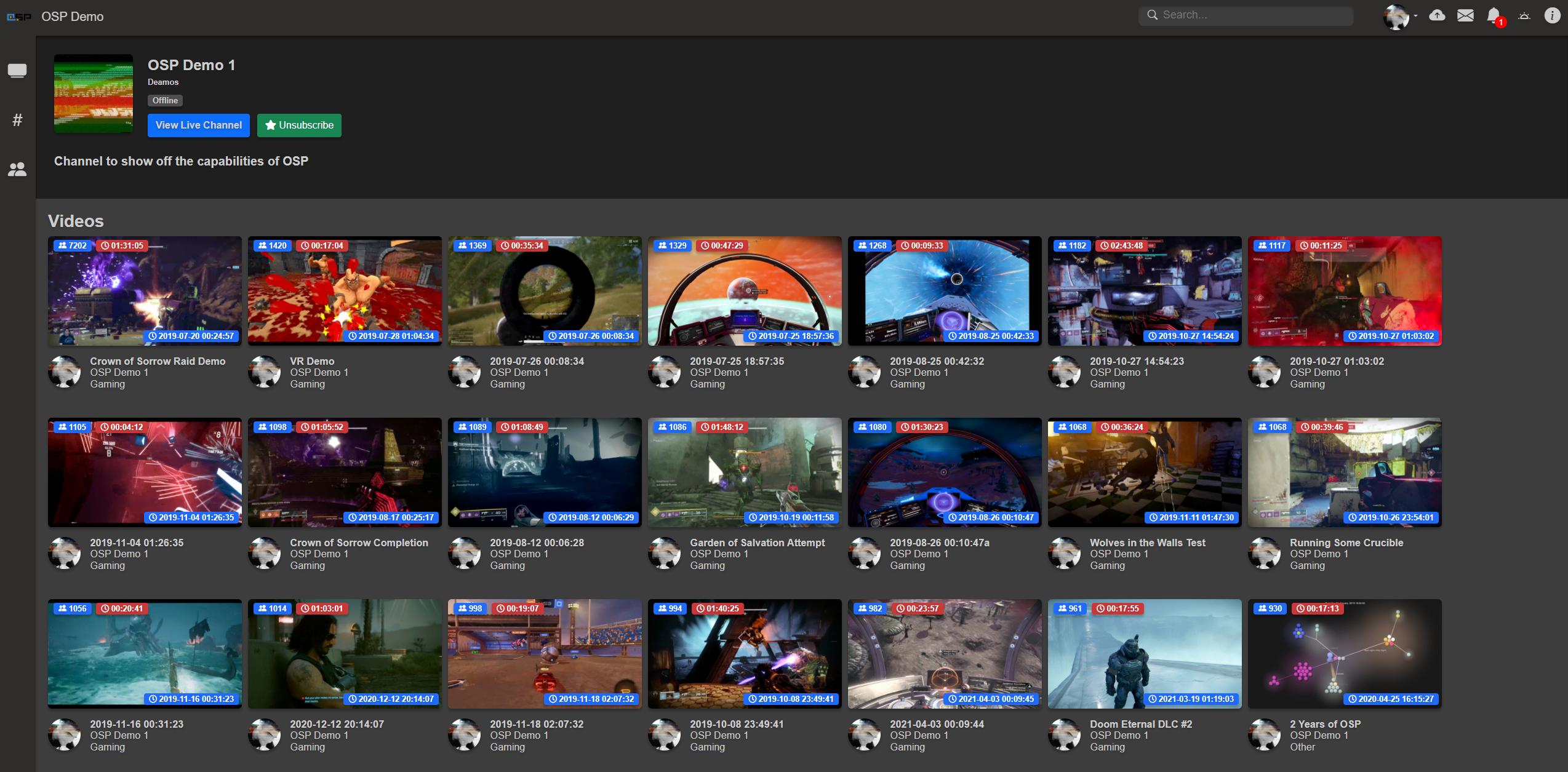Open the Garden of Salvation Attempt title

tap(757, 543)
